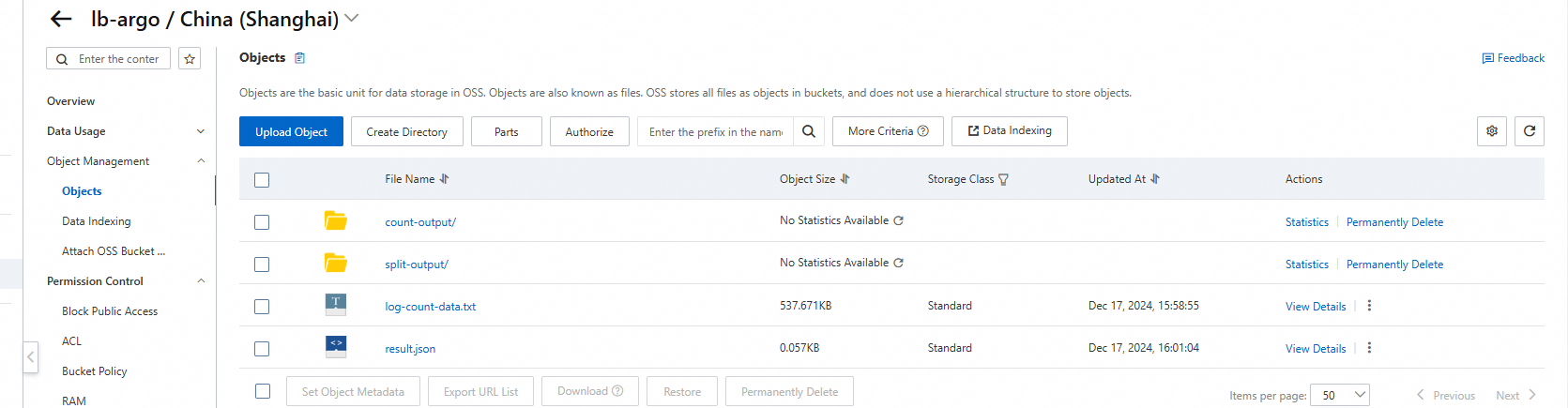1568x408 pixels.
Task: Open Data Indexing in the sidebar
Action: coord(96,221)
